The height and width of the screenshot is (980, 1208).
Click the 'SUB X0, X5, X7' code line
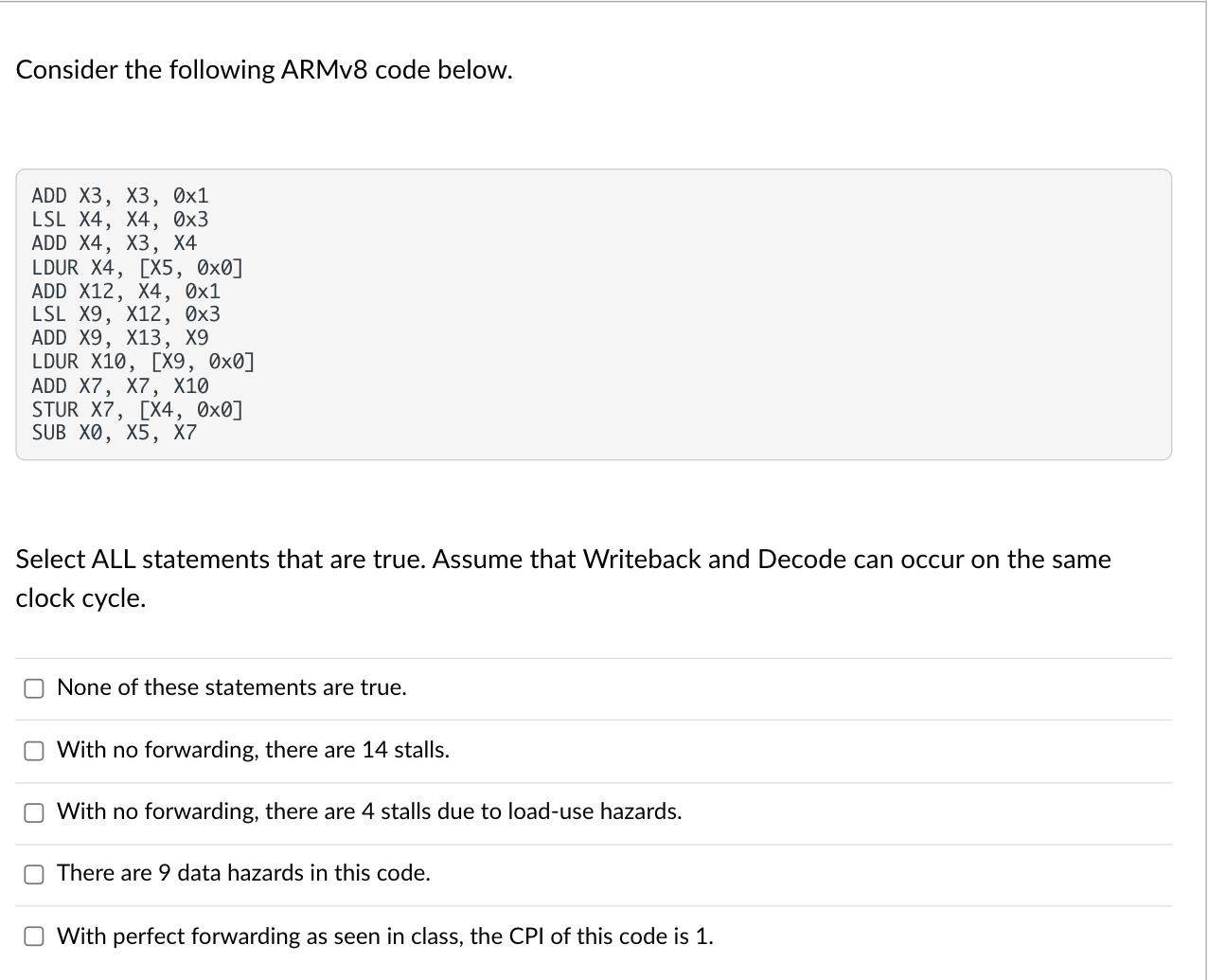pyautogui.click(x=115, y=433)
